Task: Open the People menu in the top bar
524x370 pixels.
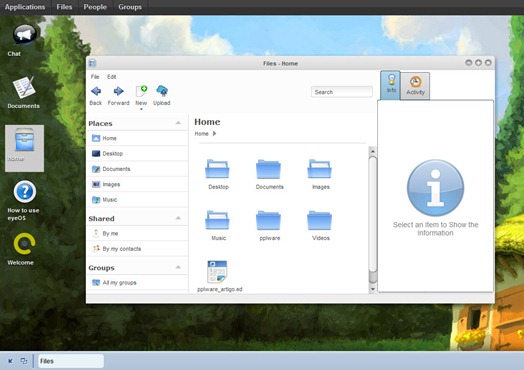Action: point(95,7)
